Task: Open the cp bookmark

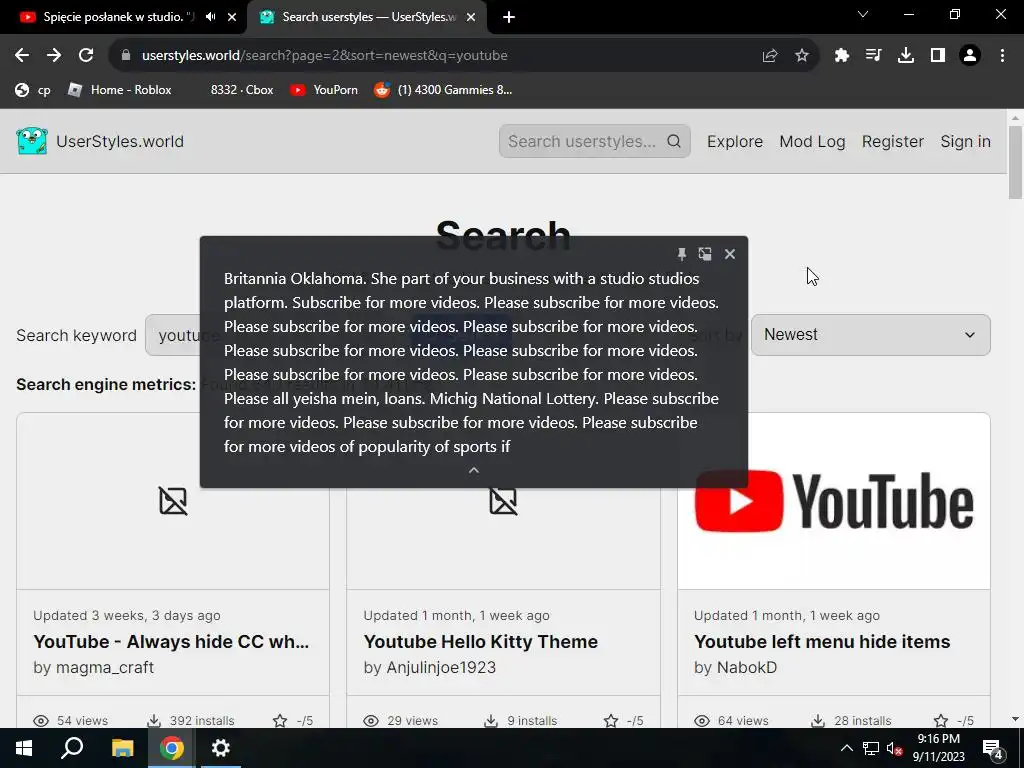Action: tap(33, 90)
